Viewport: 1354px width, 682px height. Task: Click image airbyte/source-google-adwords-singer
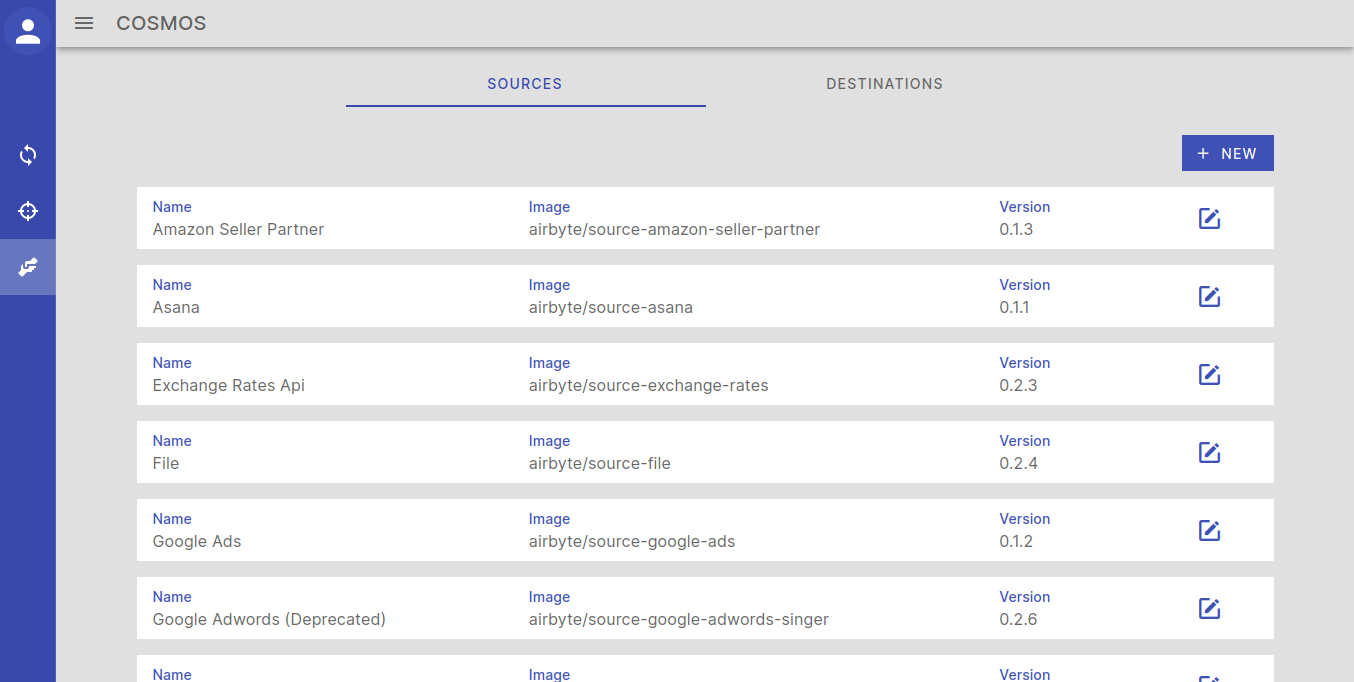[679, 619]
